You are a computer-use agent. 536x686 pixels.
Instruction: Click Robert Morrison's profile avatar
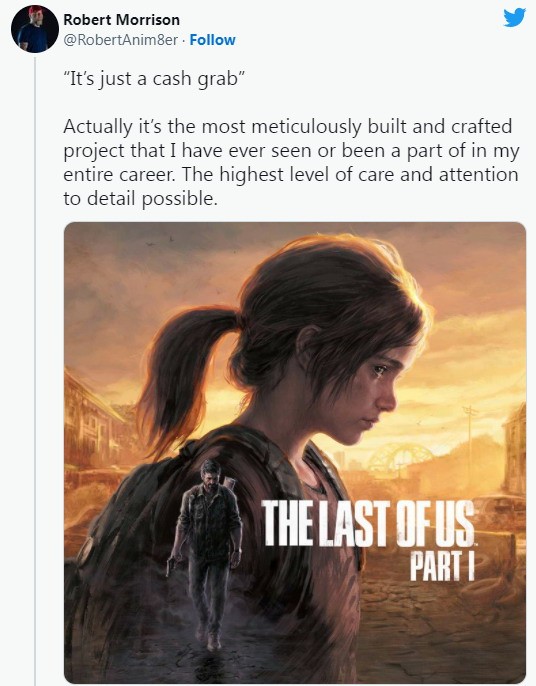pos(35,29)
